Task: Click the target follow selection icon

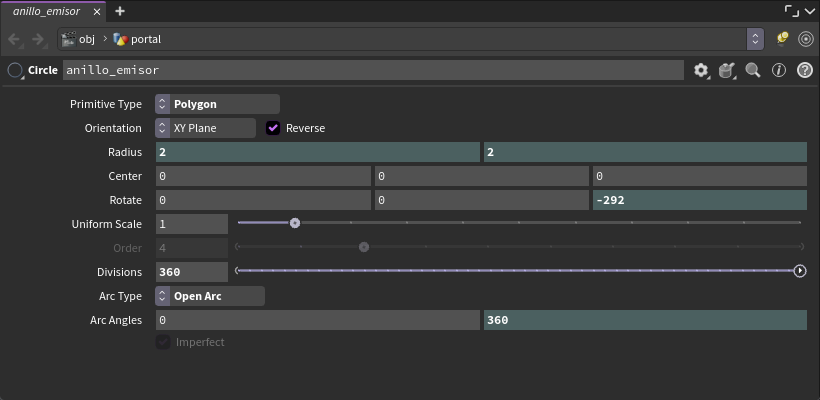Action: (x=806, y=39)
